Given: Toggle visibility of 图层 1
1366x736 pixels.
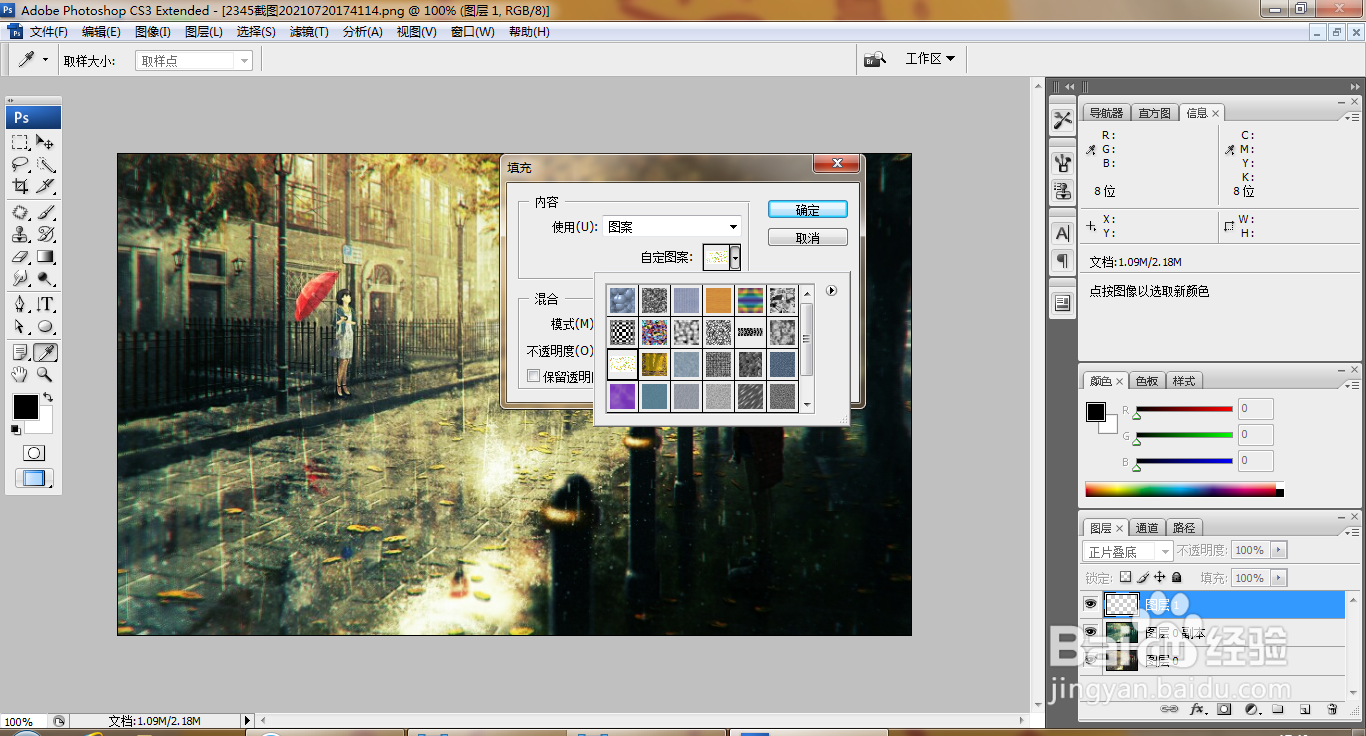Looking at the screenshot, I should pos(1091,604).
